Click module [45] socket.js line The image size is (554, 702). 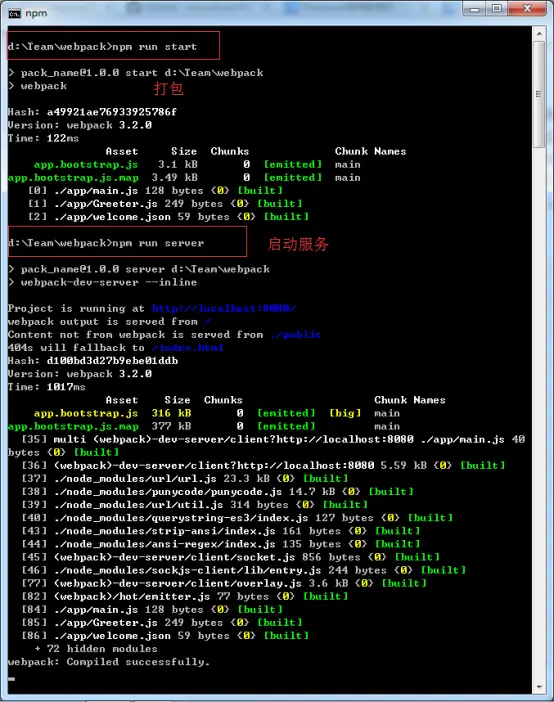pyautogui.click(x=231, y=557)
